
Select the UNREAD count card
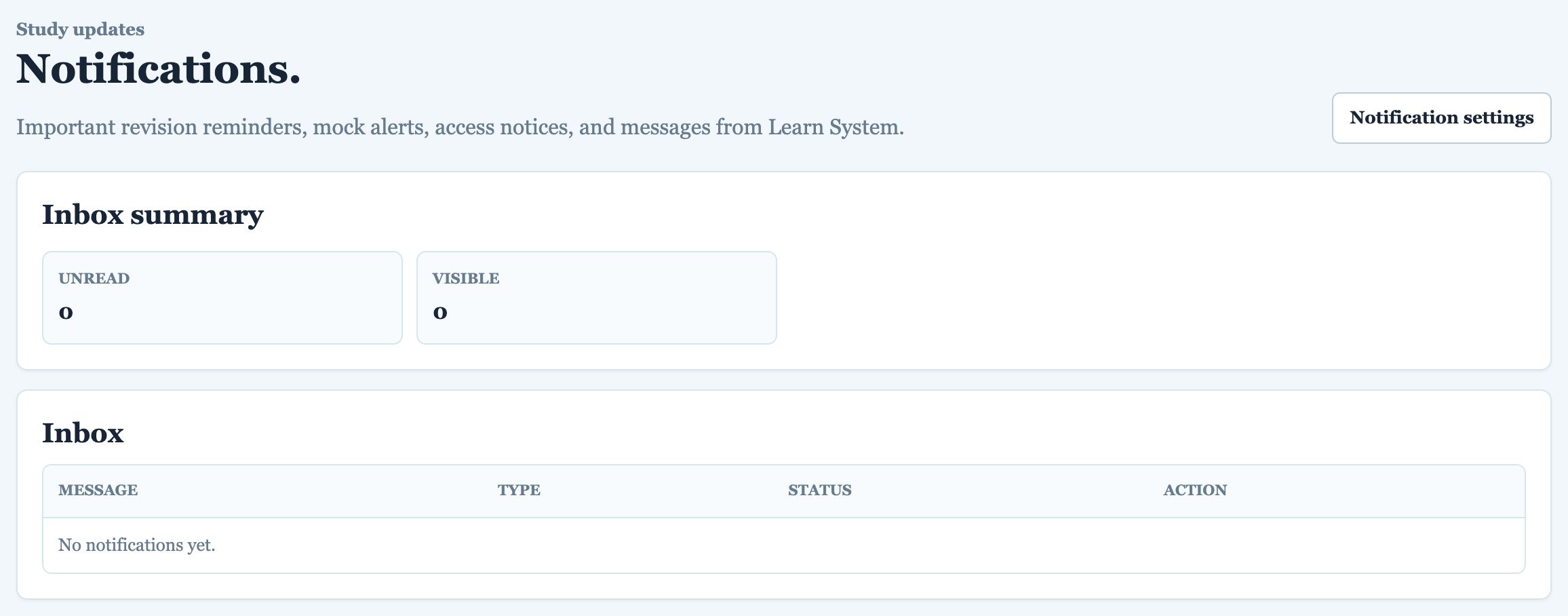coord(222,298)
